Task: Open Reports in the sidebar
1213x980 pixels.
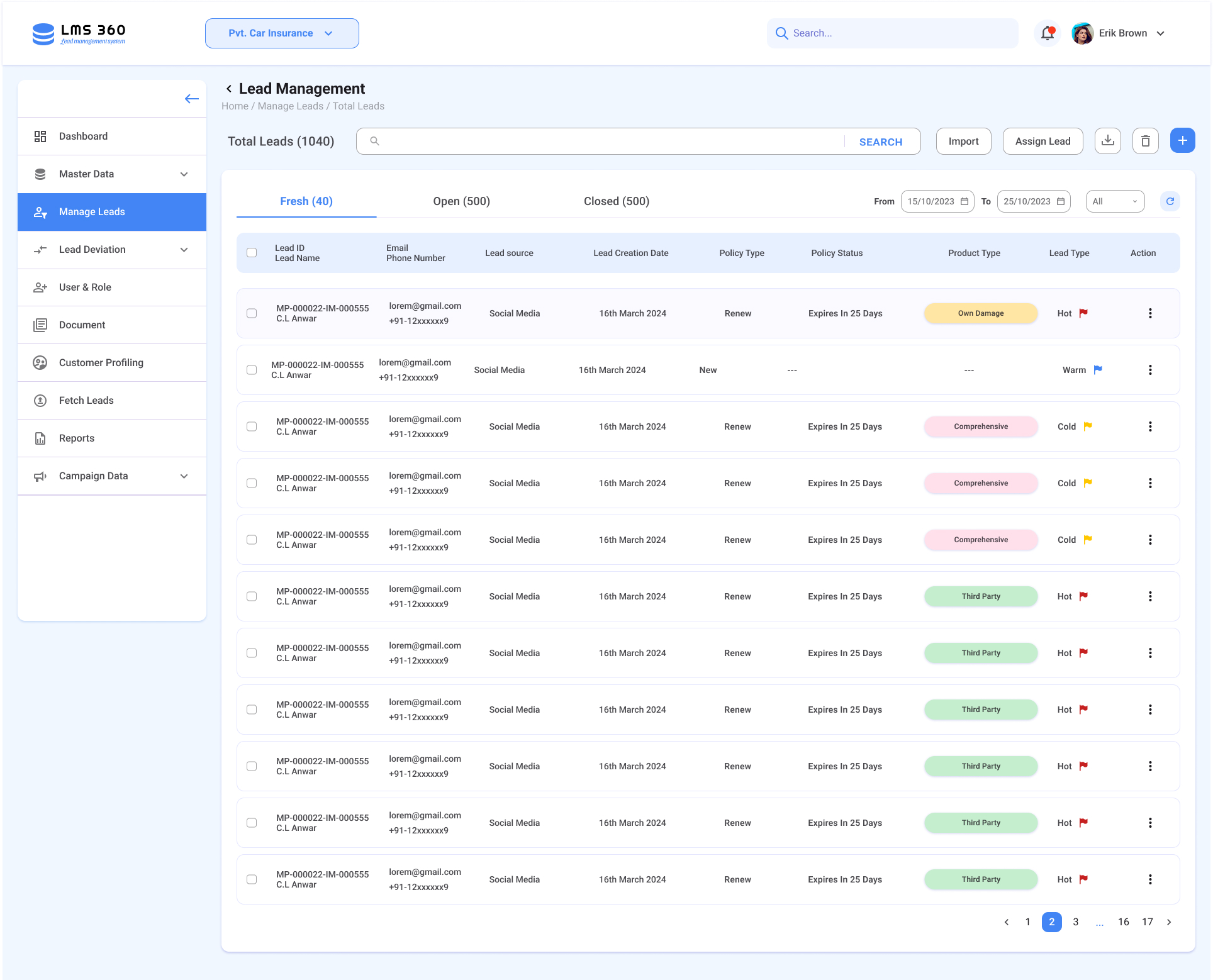Action: [112, 438]
